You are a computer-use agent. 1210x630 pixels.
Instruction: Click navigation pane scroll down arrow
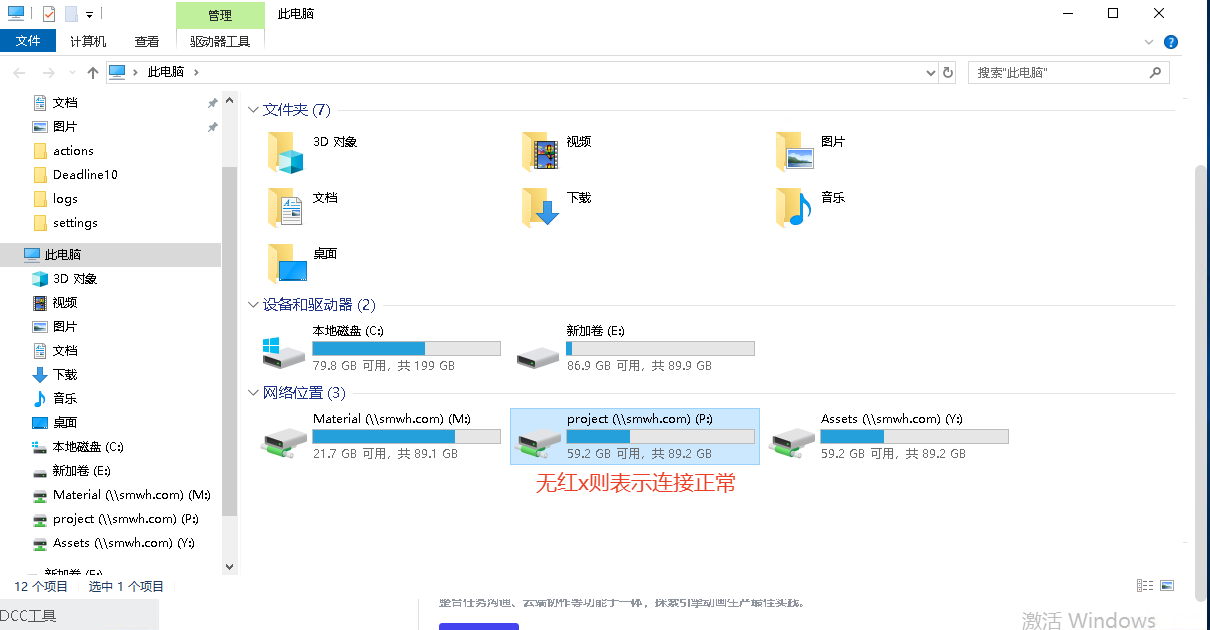(x=229, y=566)
